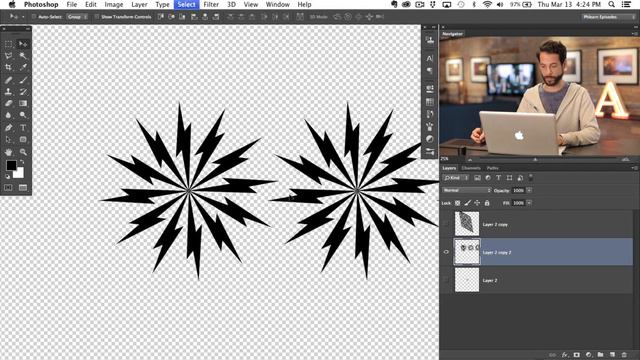Toggle lock position
The width and height of the screenshot is (640, 360).
point(477,203)
